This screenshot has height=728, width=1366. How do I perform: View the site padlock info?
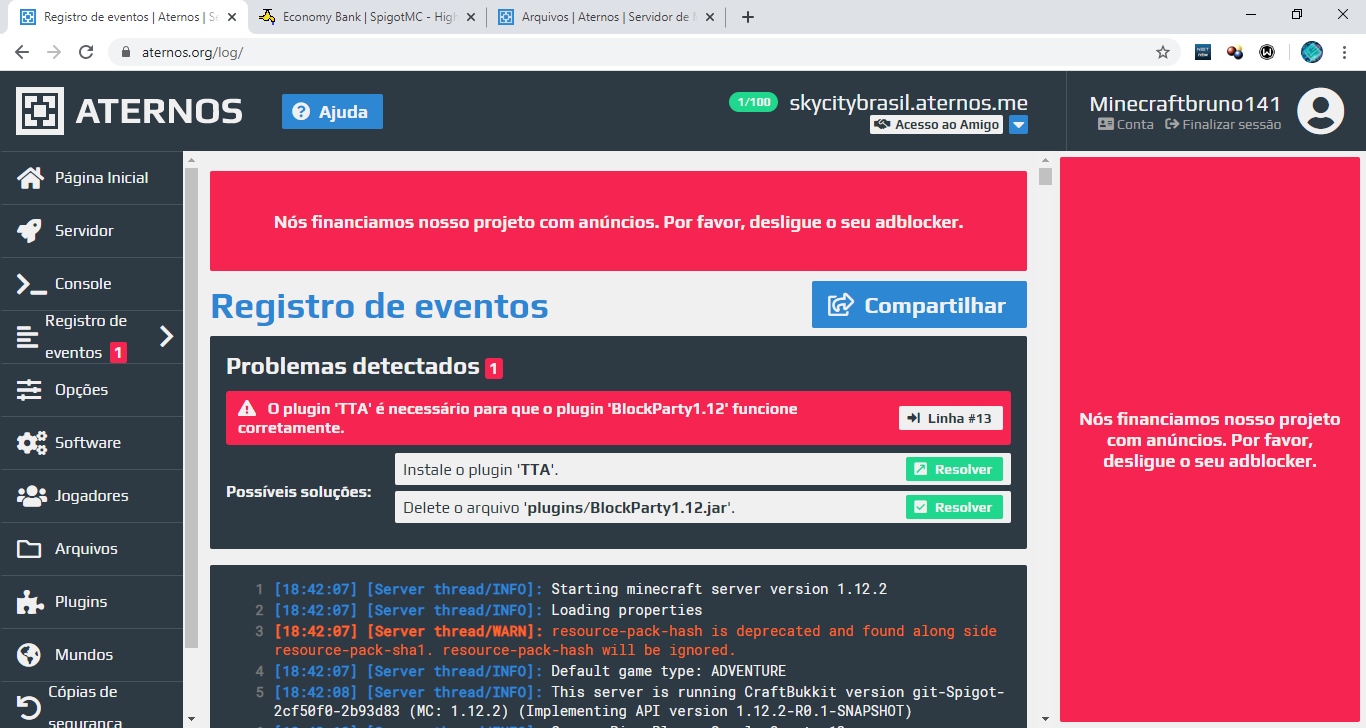click(x=125, y=52)
